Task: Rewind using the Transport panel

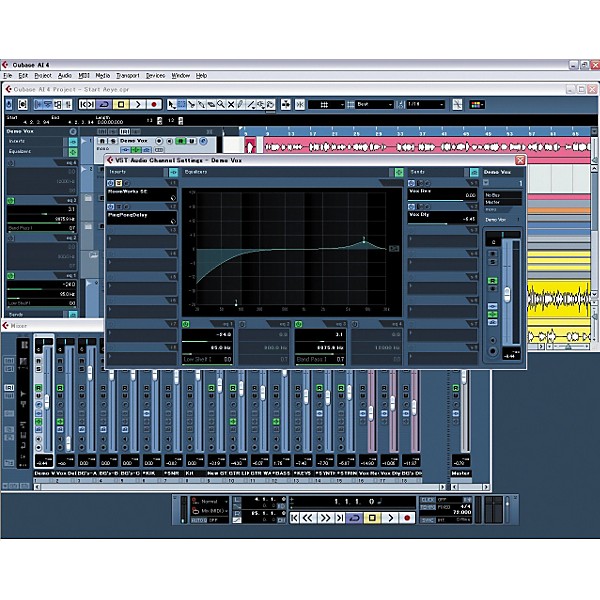Action: point(308,518)
